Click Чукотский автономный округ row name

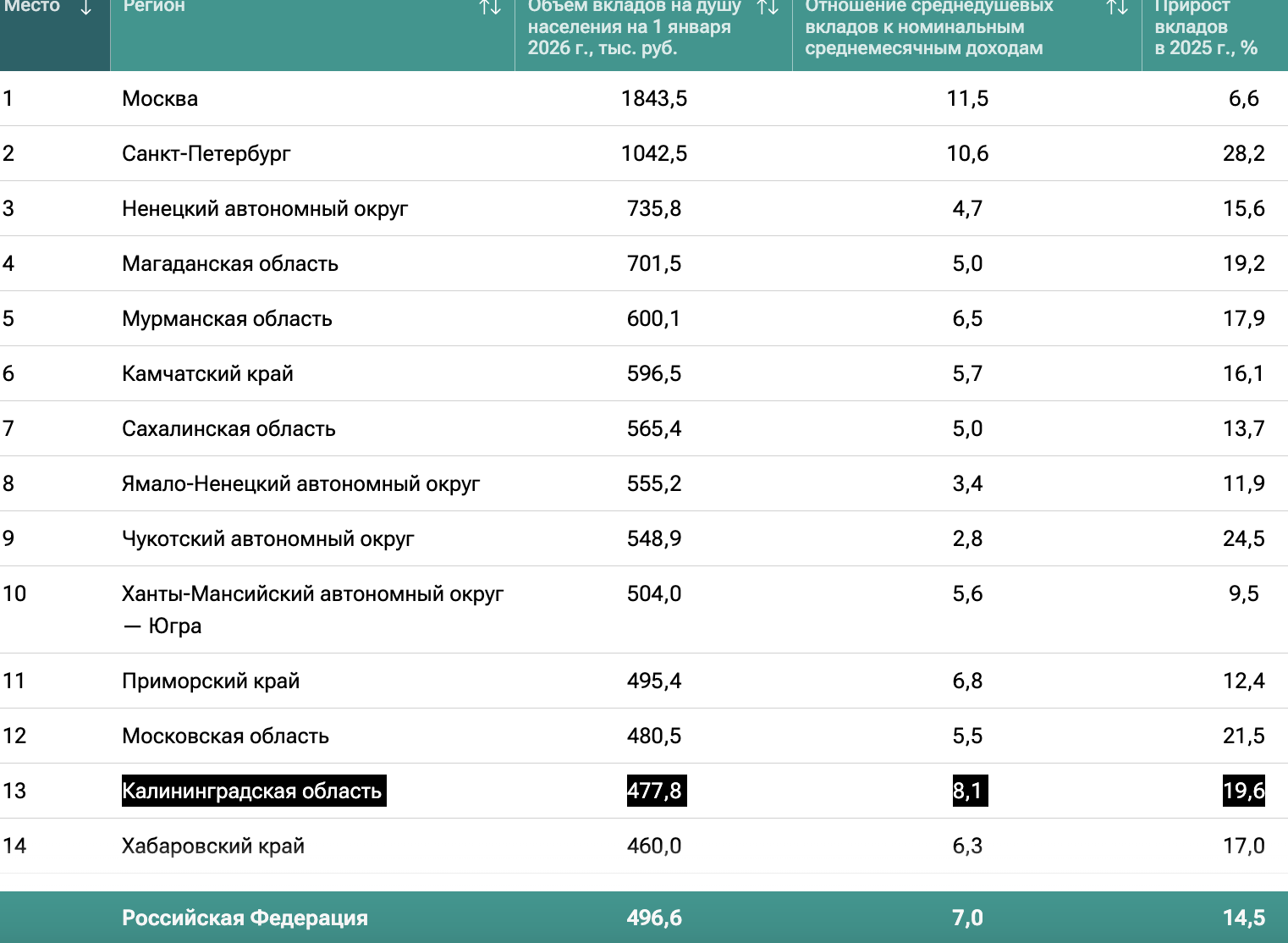[268, 539]
